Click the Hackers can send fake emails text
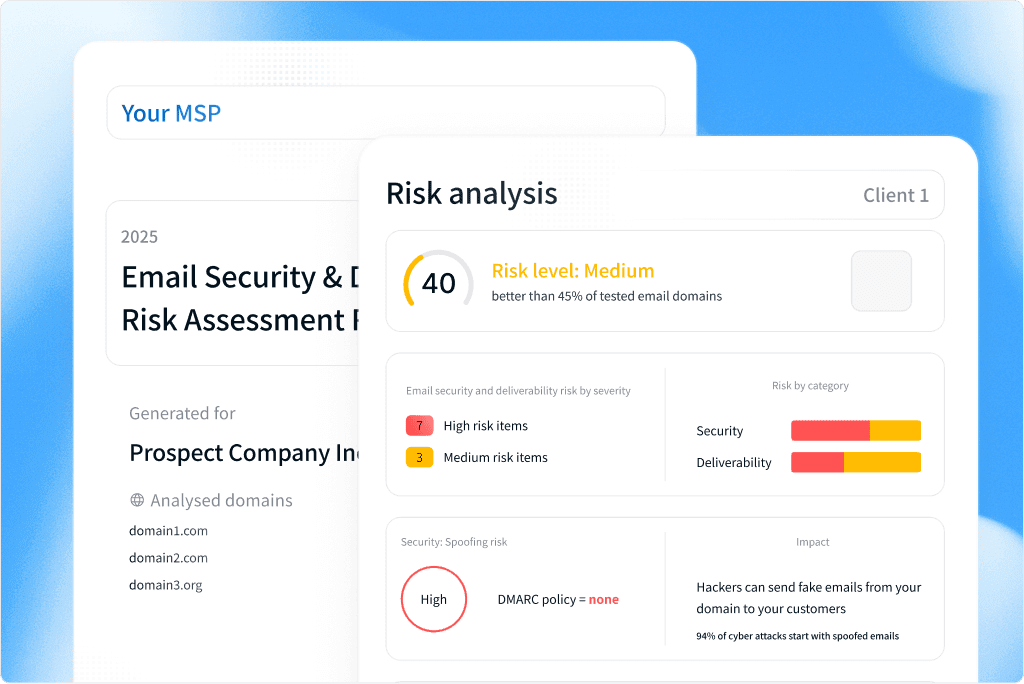The height and width of the screenshot is (684, 1024). click(808, 598)
